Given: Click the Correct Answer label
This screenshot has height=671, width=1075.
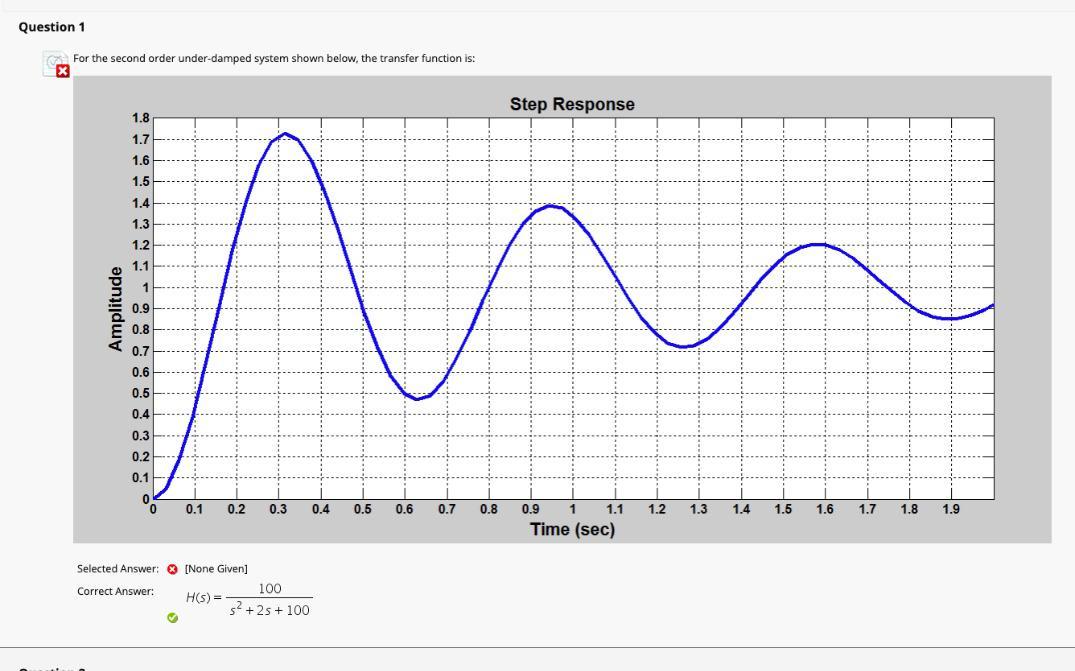Looking at the screenshot, I should pos(114,591).
